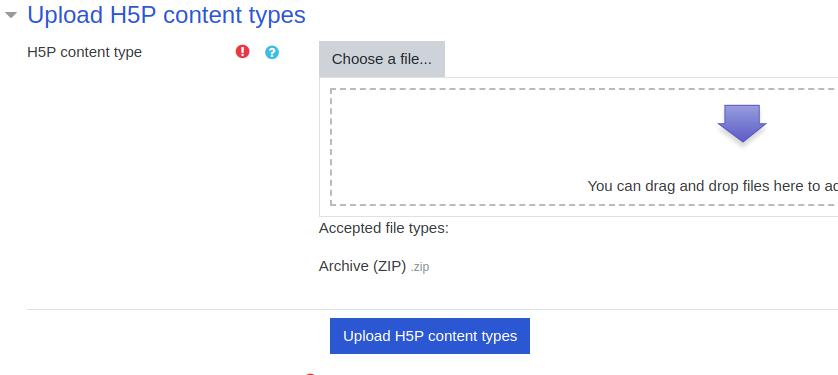Open the Upload H5P content types heading link

(166, 15)
